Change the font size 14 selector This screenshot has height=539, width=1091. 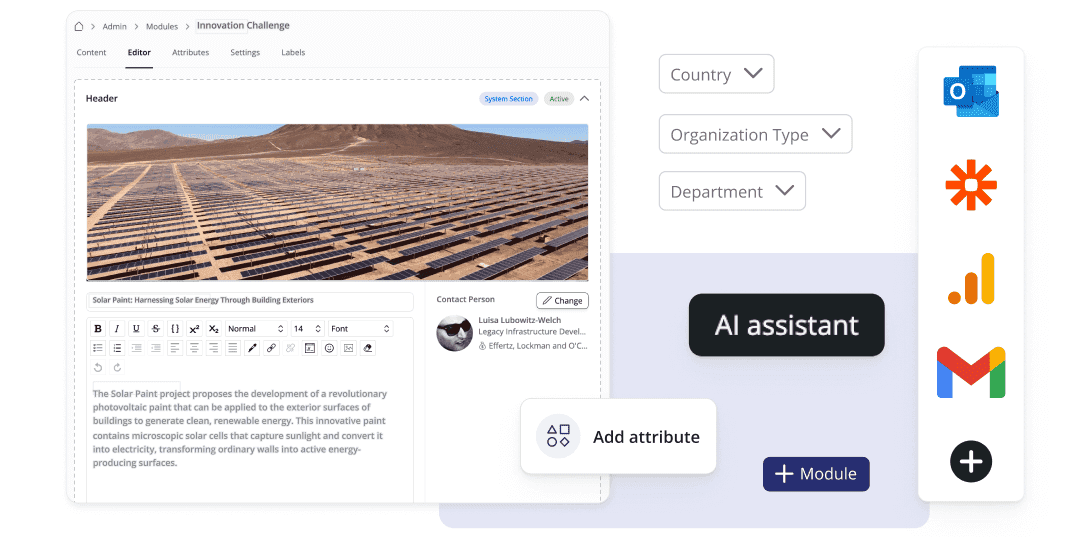[x=308, y=329]
